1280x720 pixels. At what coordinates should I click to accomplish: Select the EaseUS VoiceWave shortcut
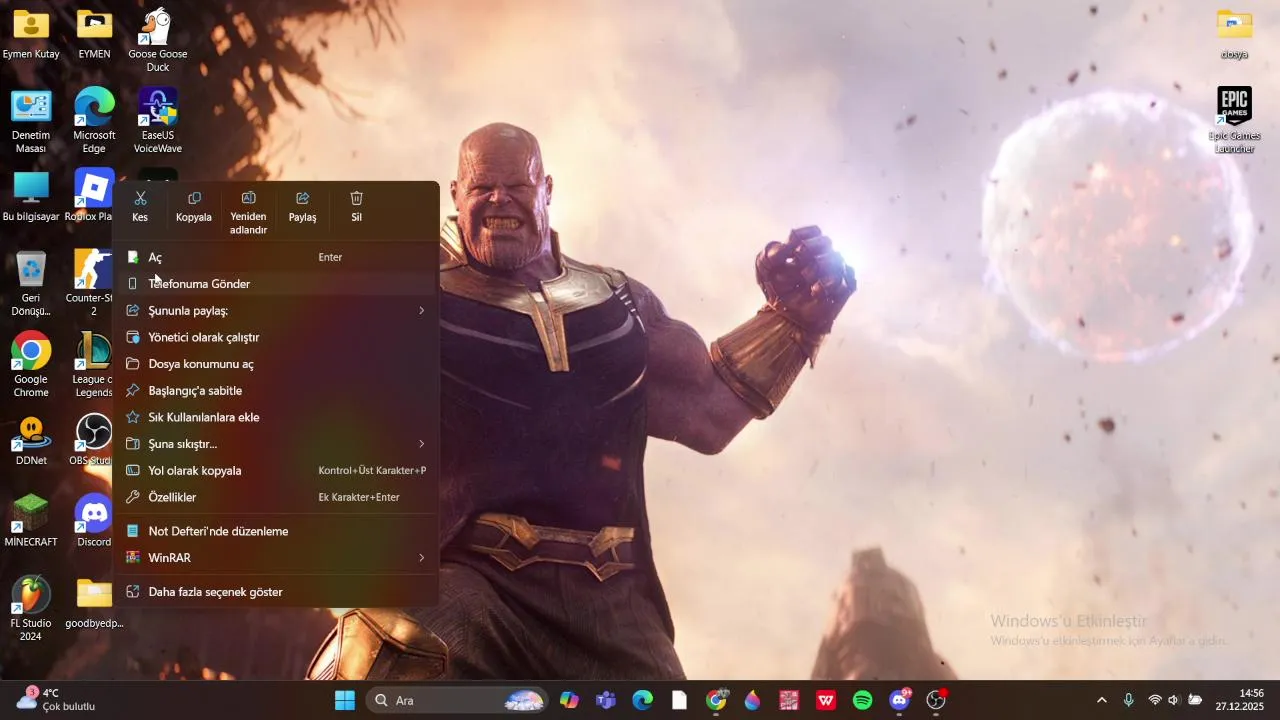pos(158,121)
